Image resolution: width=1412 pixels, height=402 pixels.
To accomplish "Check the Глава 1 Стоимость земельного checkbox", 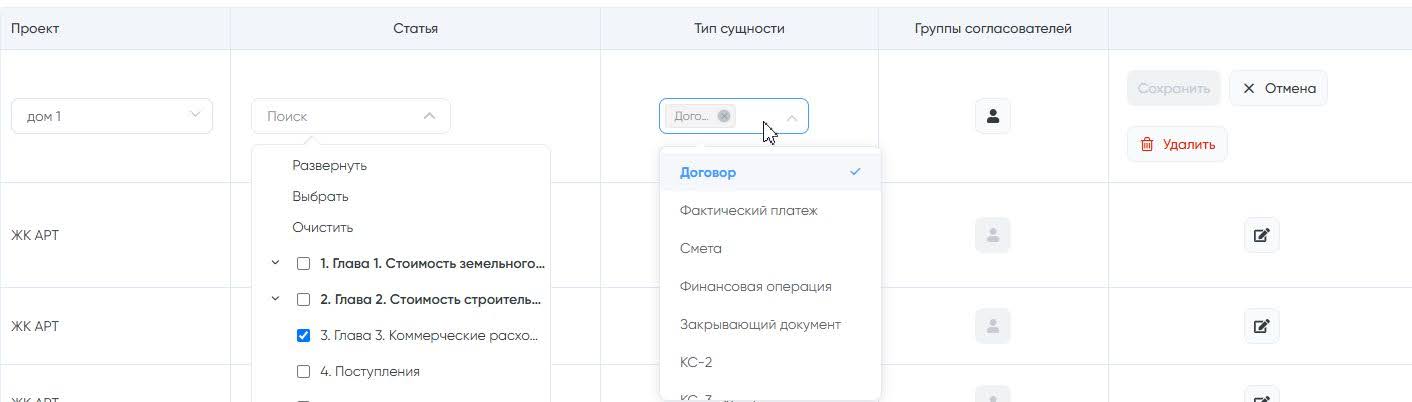I will pos(304,264).
